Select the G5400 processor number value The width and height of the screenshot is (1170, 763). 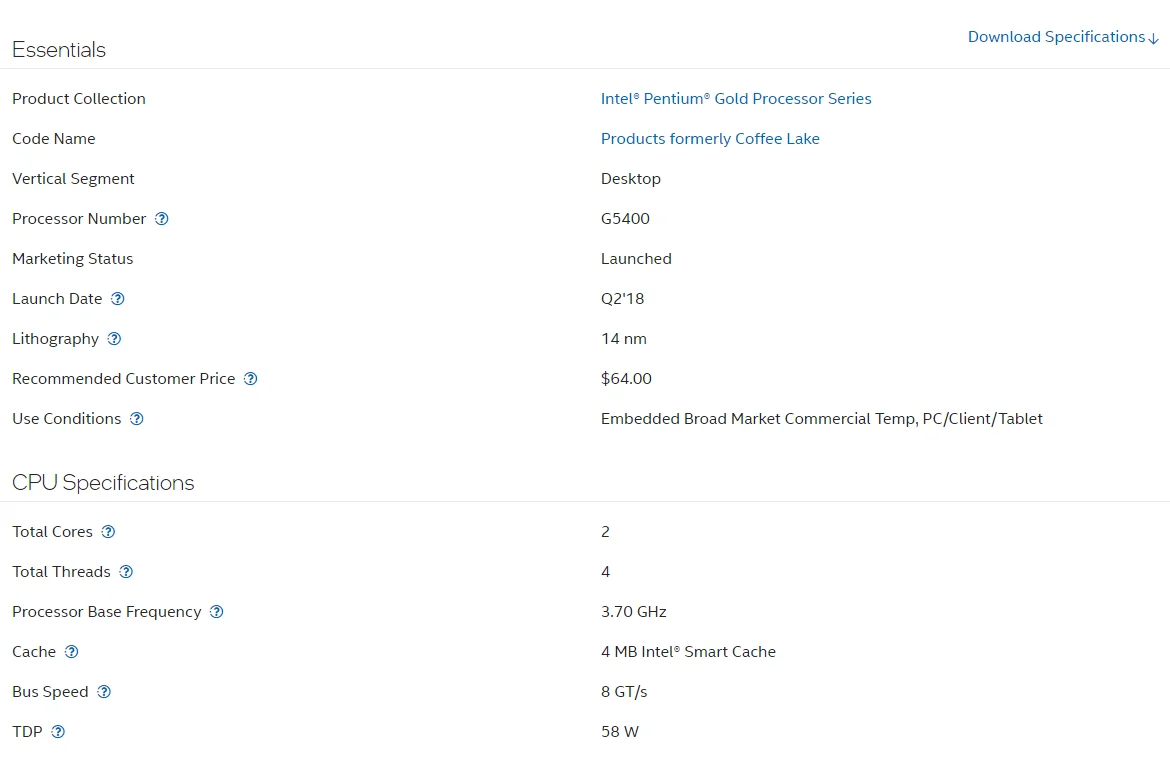tap(625, 219)
